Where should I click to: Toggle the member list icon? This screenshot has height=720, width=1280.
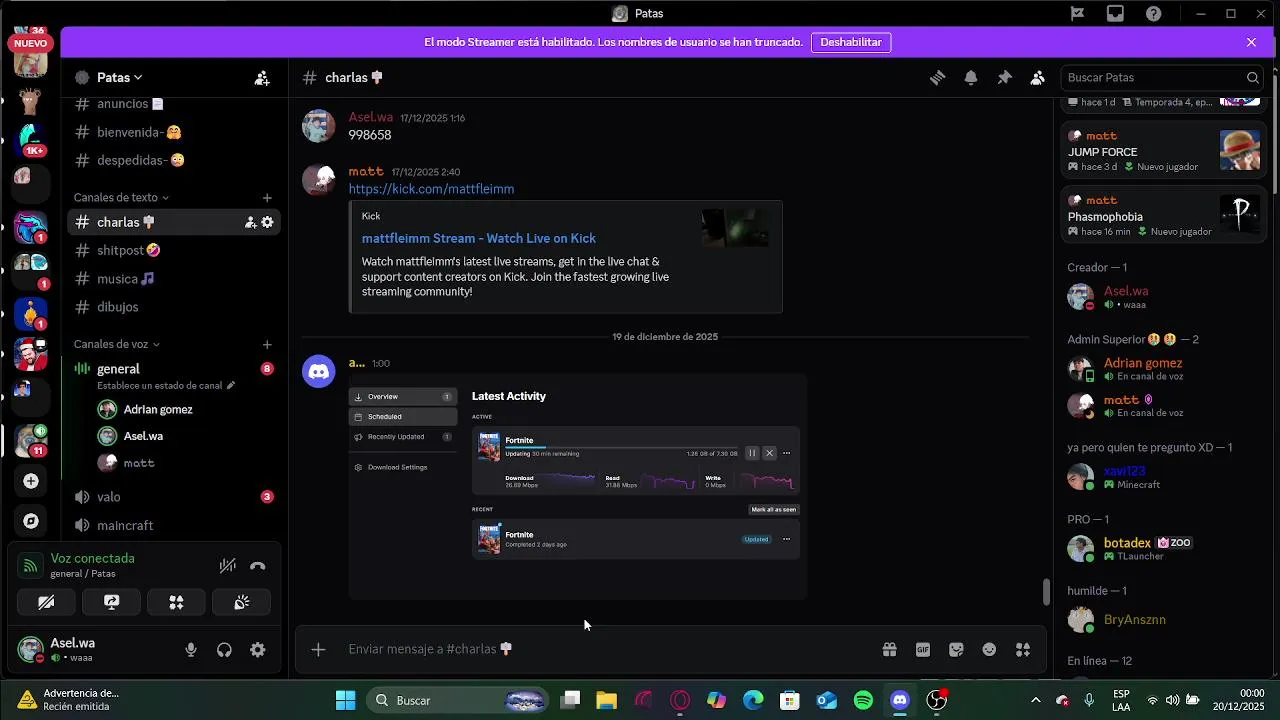[x=1038, y=78]
